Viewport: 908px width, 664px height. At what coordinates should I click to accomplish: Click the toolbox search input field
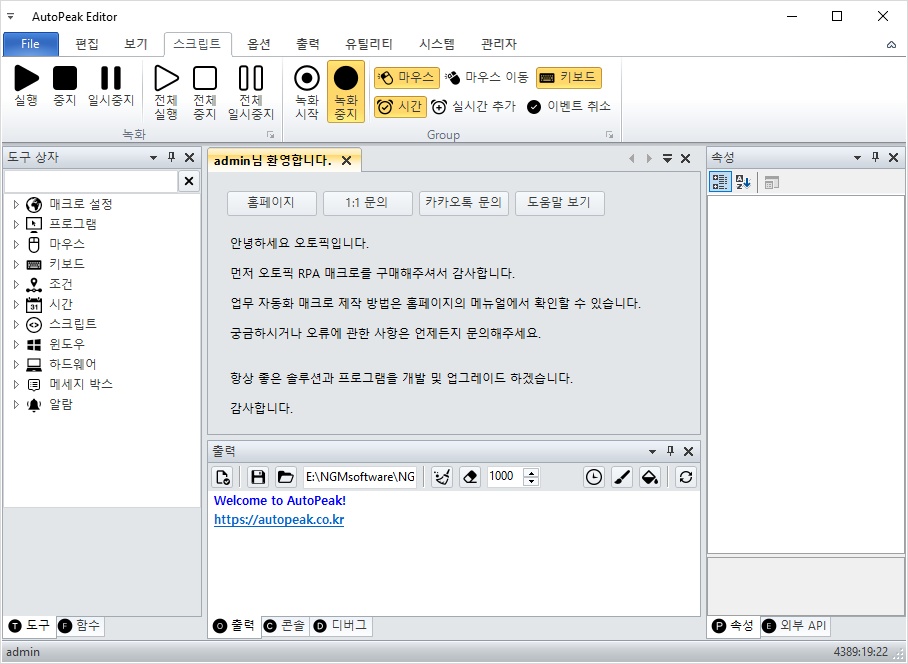coord(91,181)
